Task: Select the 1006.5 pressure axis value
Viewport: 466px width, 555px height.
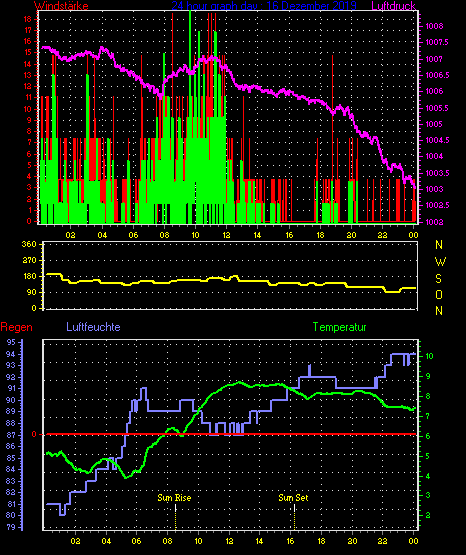Action: click(x=437, y=75)
